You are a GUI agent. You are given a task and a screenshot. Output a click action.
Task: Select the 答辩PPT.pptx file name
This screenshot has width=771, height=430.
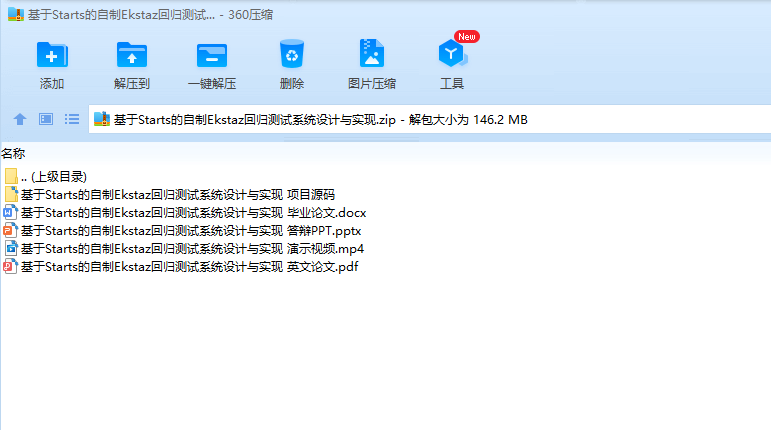[191, 230]
